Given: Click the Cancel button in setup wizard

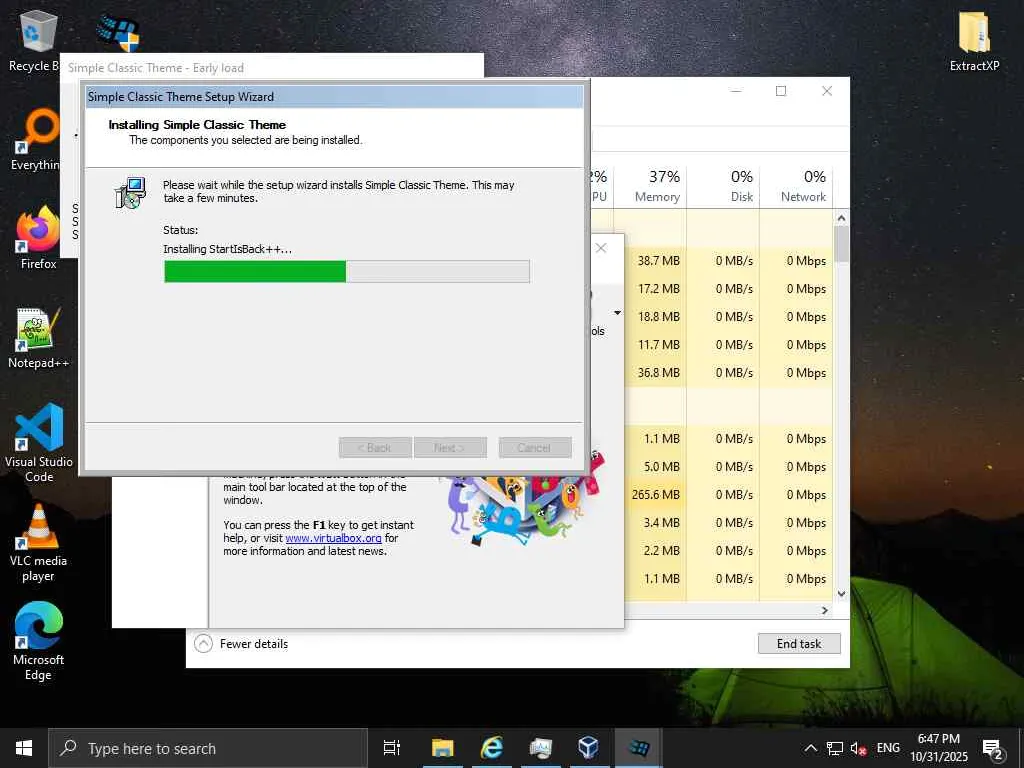Looking at the screenshot, I should coord(535,447).
